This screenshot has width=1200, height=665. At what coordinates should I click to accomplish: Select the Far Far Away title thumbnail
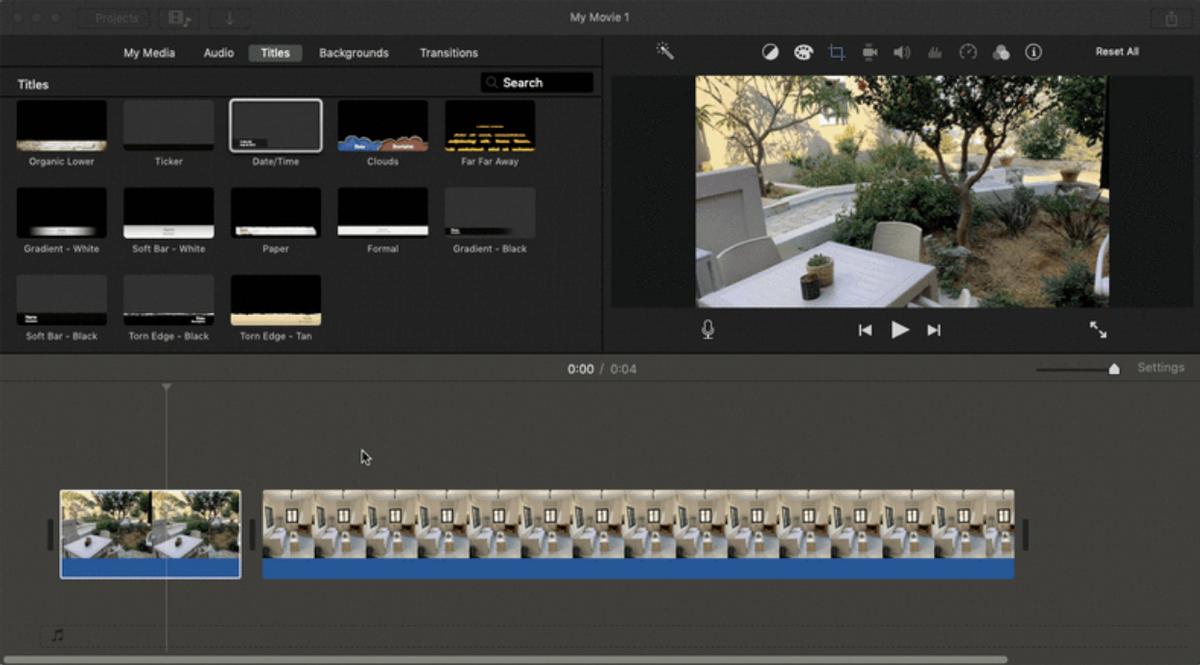[x=490, y=126]
